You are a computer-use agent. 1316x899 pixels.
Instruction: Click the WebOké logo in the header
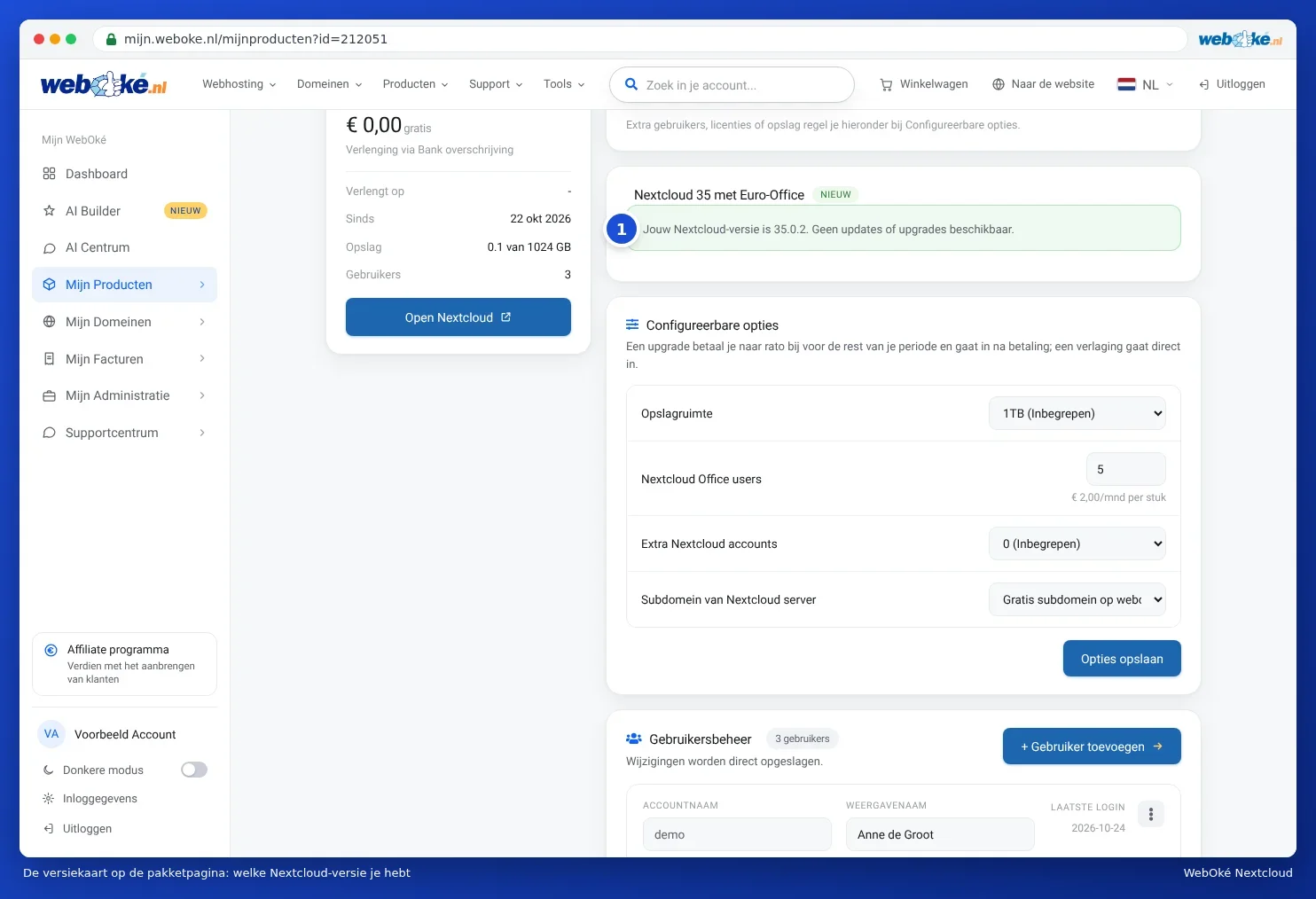point(104,84)
